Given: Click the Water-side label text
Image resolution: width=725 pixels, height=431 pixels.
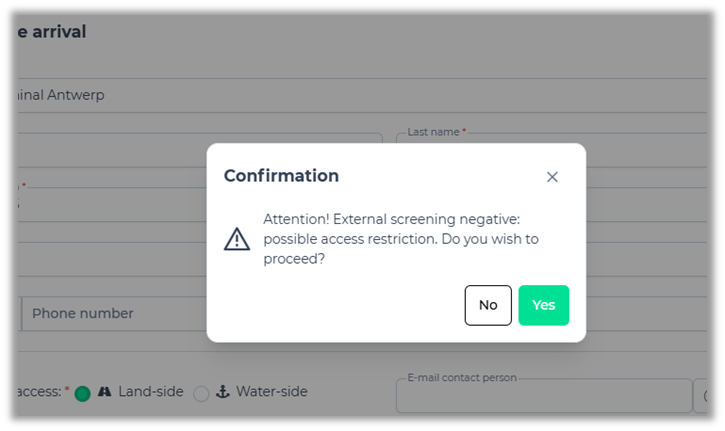Looking at the screenshot, I should (x=271, y=392).
